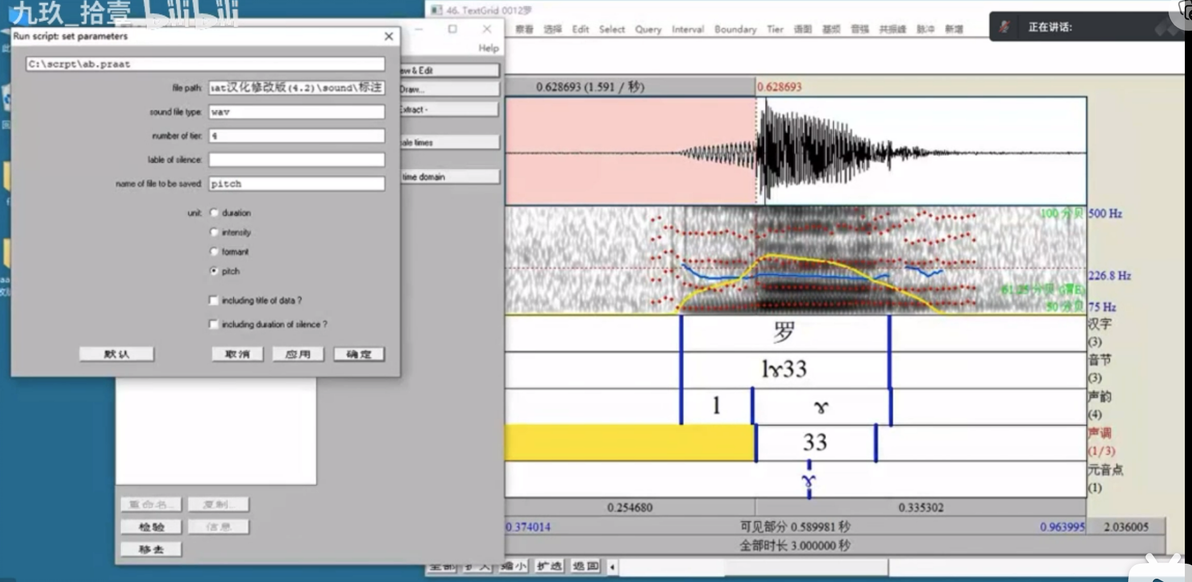Tick including duration of silence checkbox

213,324
